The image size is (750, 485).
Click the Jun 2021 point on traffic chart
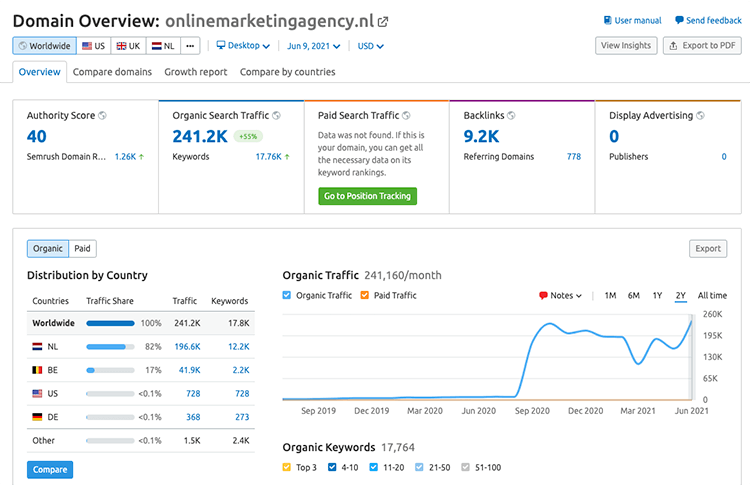(x=691, y=322)
